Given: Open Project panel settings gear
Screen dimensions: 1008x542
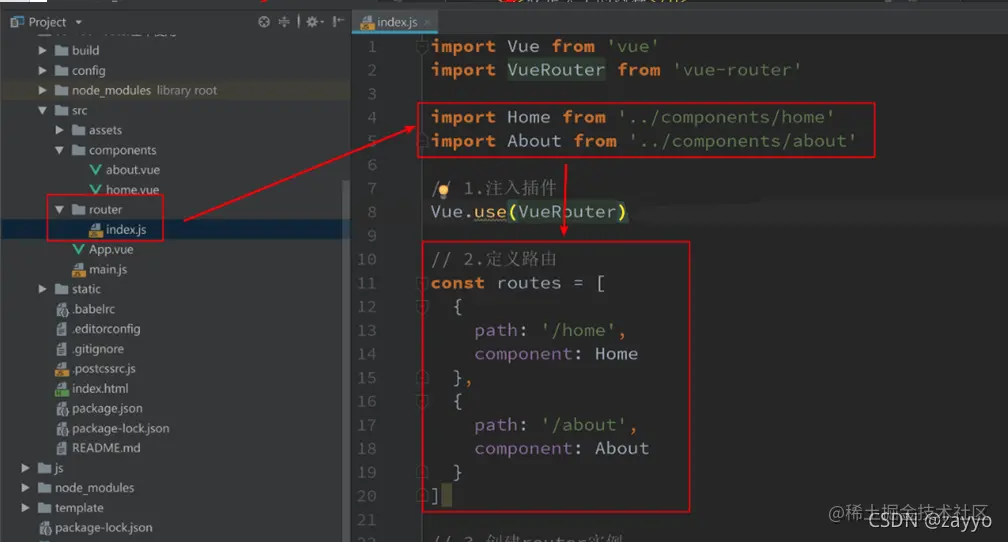Looking at the screenshot, I should 312,22.
